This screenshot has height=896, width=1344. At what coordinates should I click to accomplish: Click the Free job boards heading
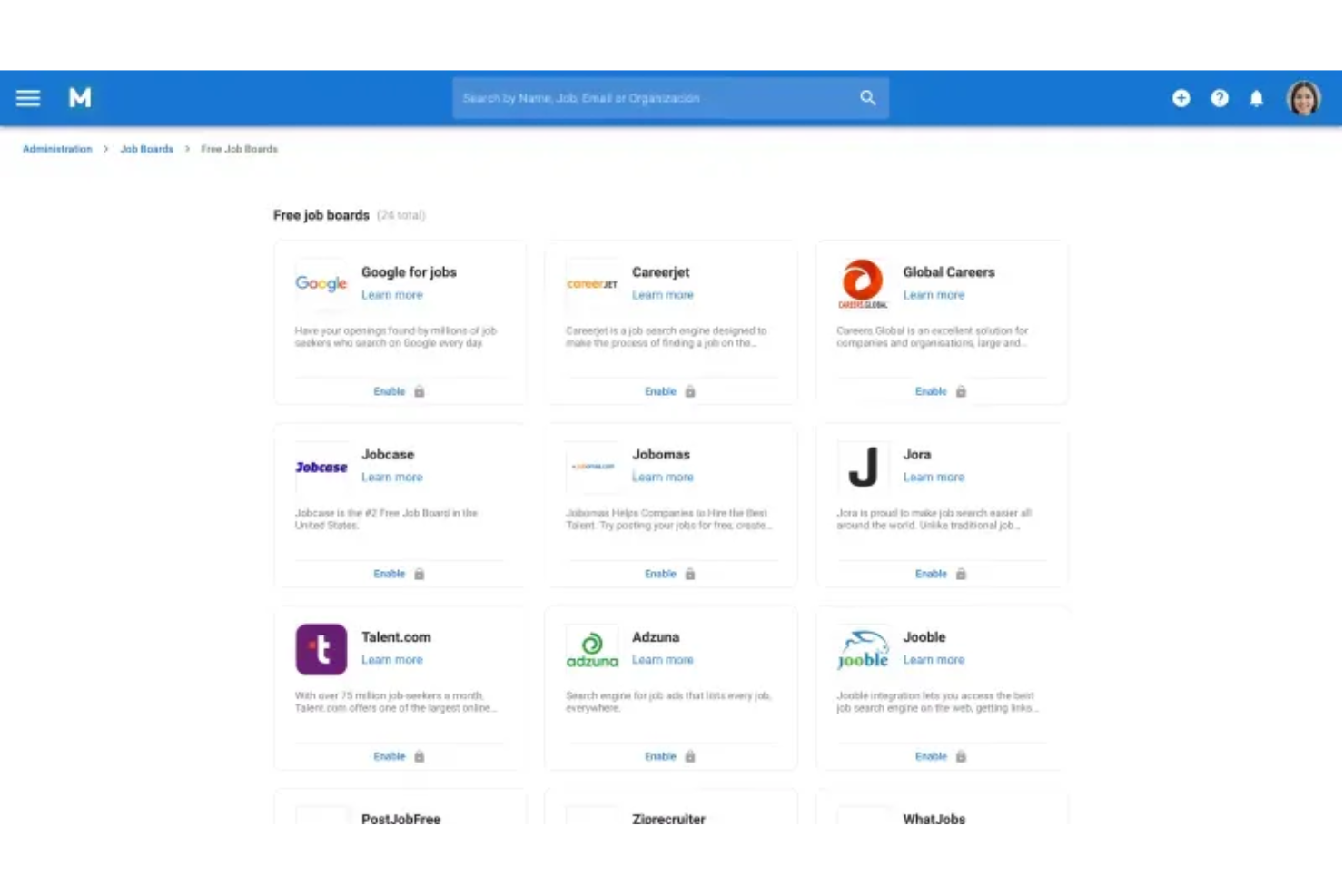pos(321,216)
